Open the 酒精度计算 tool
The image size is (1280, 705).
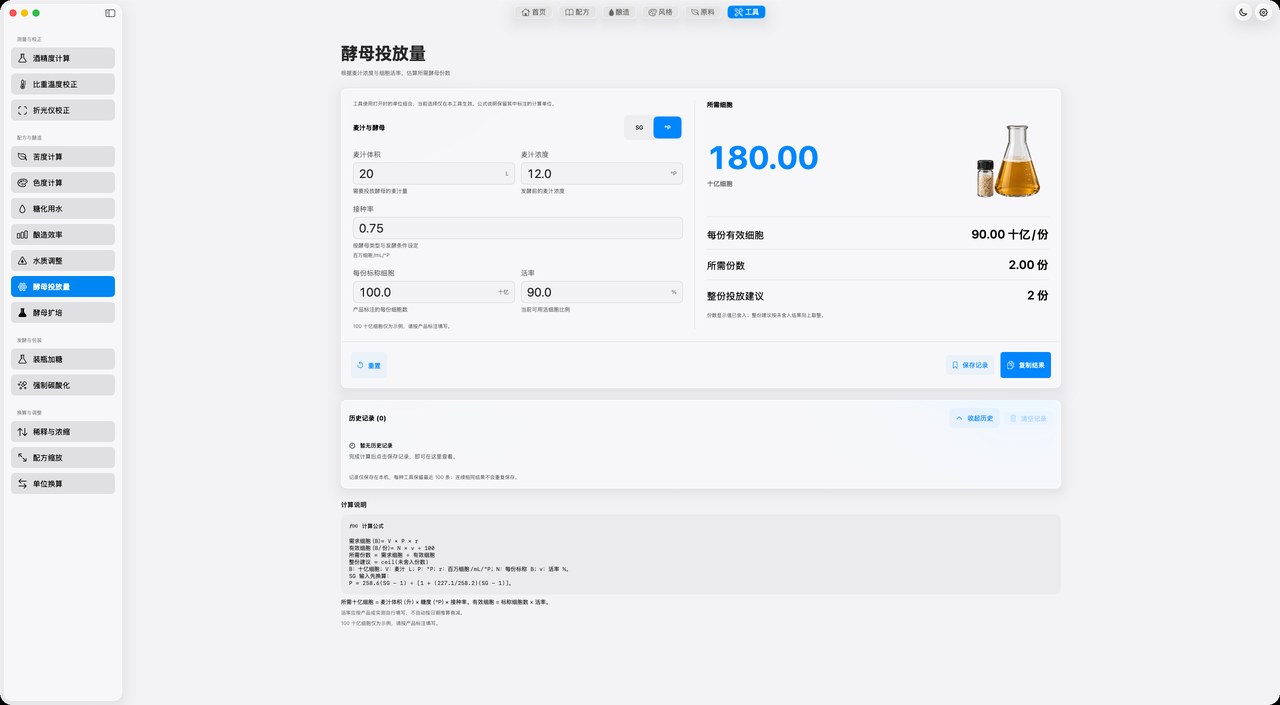pos(63,58)
